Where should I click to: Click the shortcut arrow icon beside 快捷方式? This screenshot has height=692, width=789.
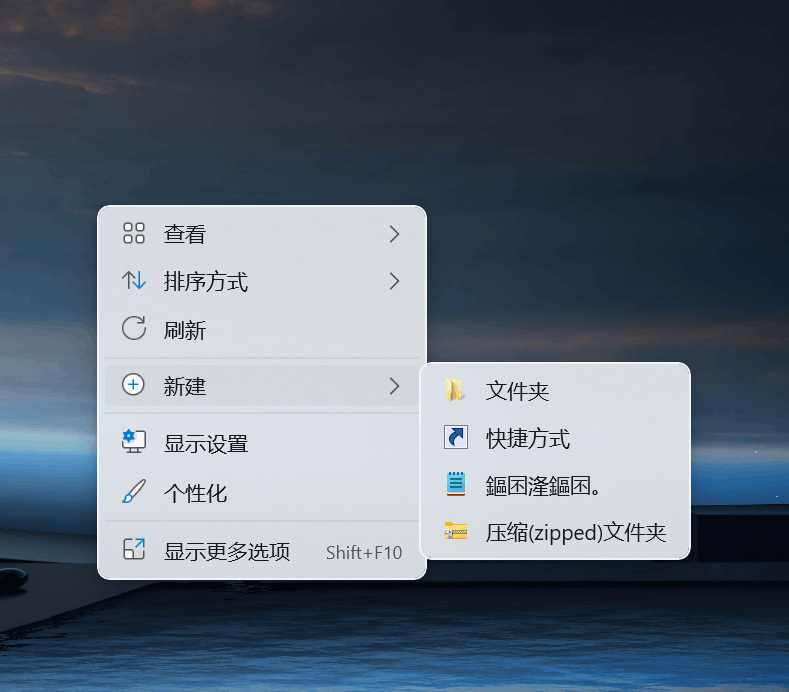(456, 437)
